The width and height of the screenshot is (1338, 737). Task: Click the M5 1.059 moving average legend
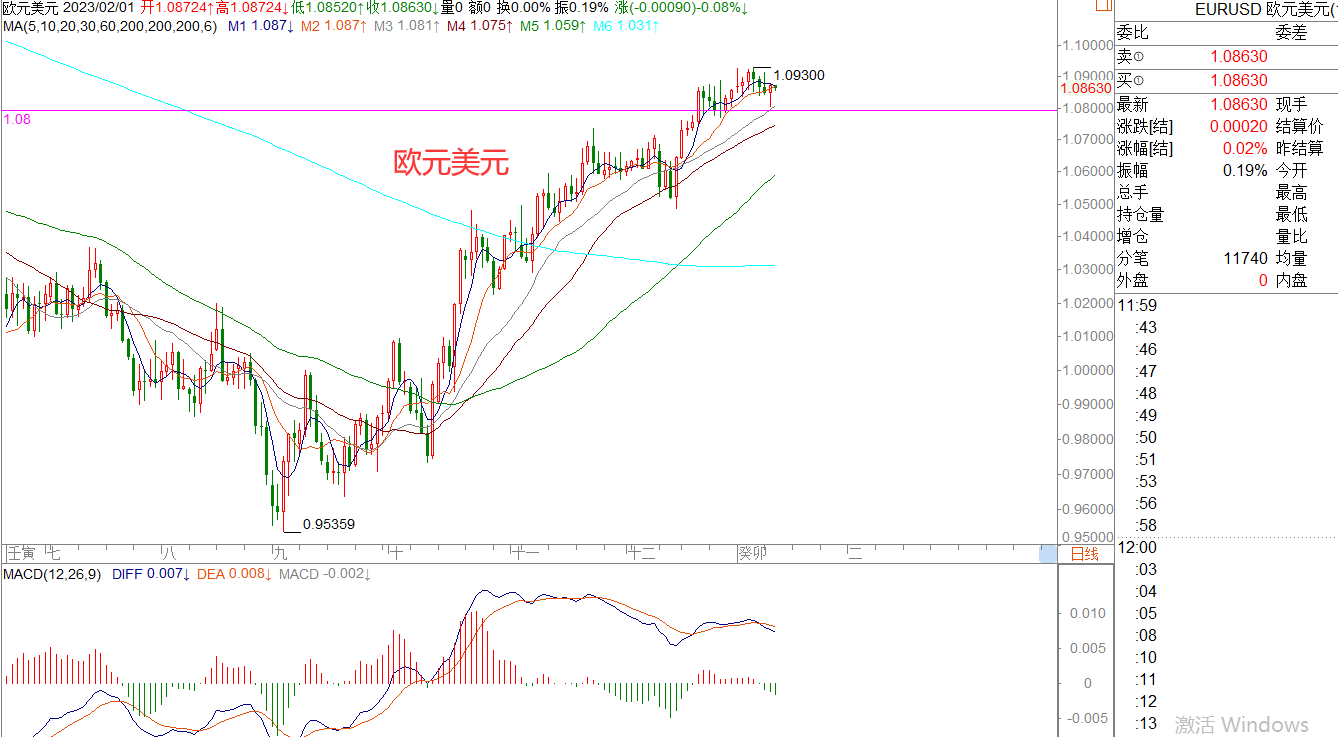[x=552, y=25]
